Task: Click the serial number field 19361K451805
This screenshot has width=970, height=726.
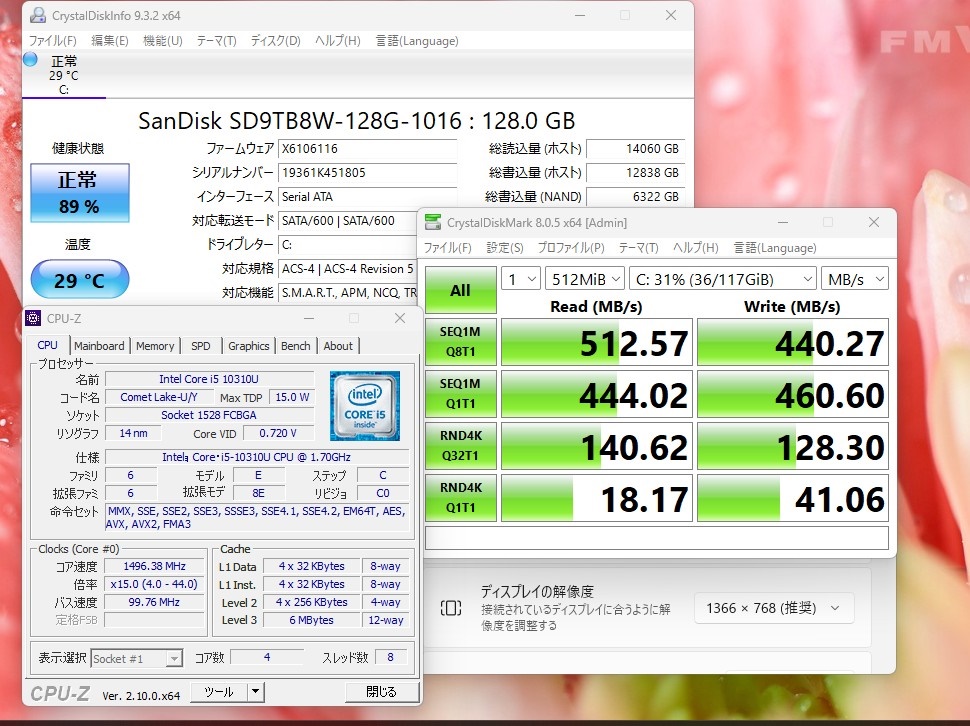Action: (367, 173)
